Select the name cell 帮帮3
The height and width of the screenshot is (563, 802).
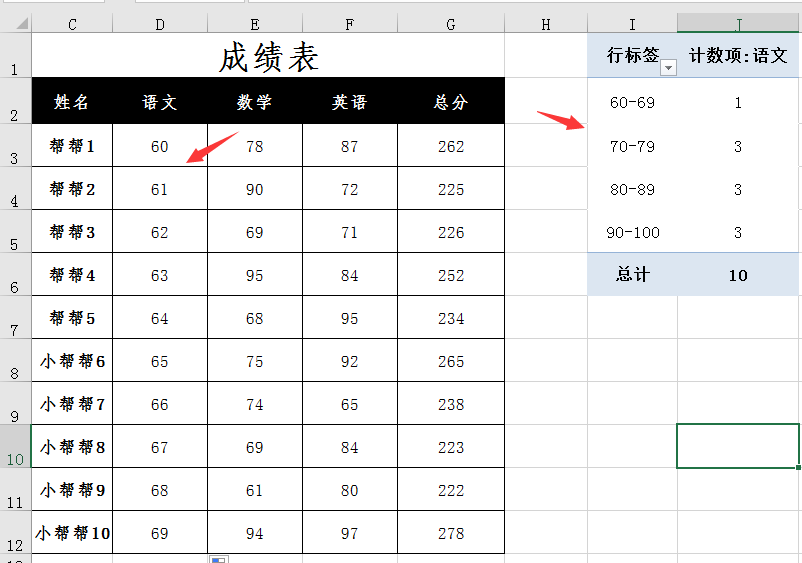click(x=72, y=232)
